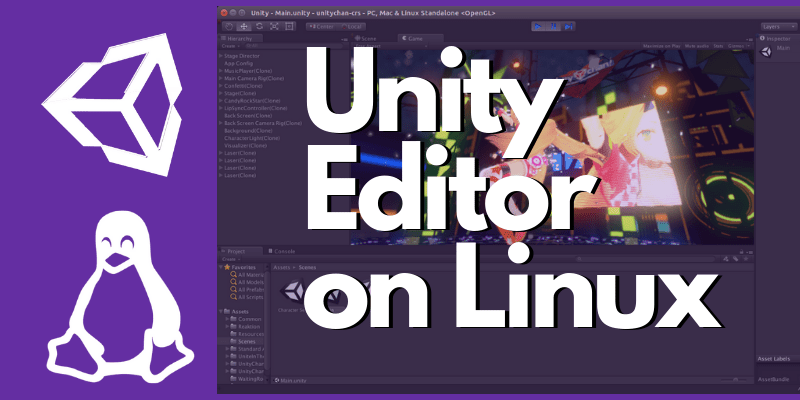Expand CandyRockStar(Clone) object
The width and height of the screenshot is (800, 400).
pyautogui.click(x=221, y=101)
